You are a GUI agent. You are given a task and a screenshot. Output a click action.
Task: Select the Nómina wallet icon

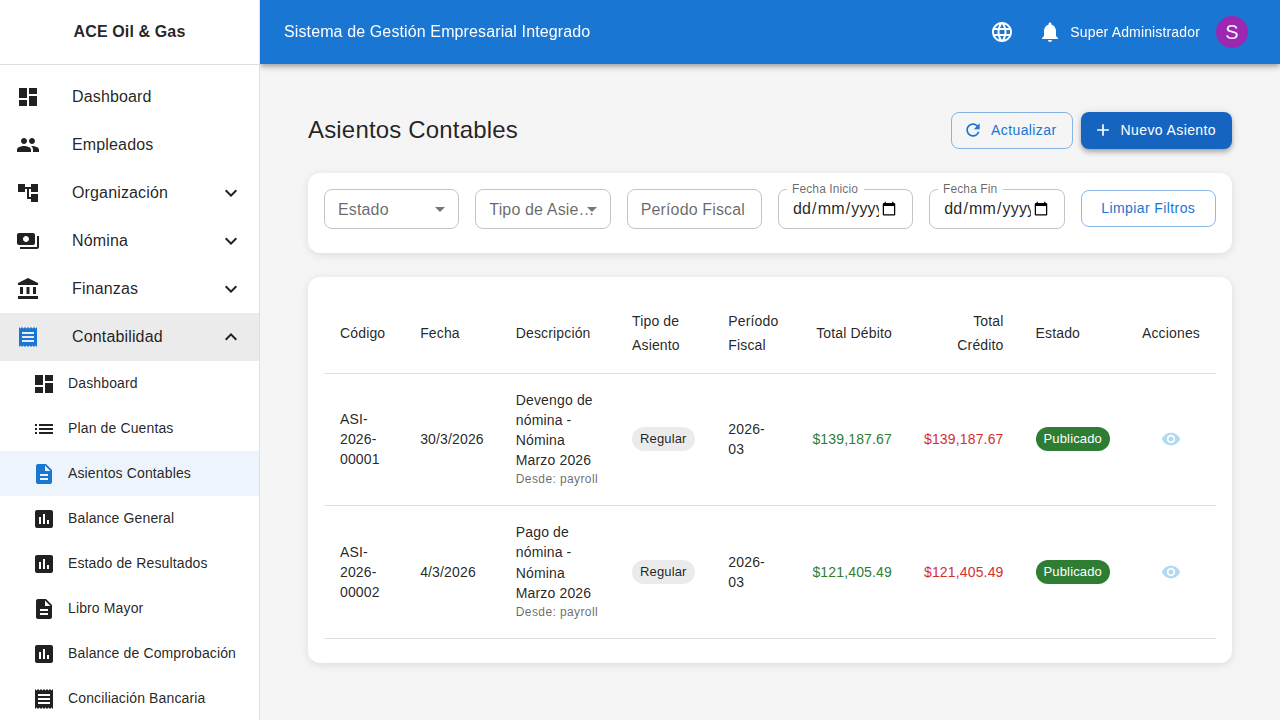(x=28, y=240)
